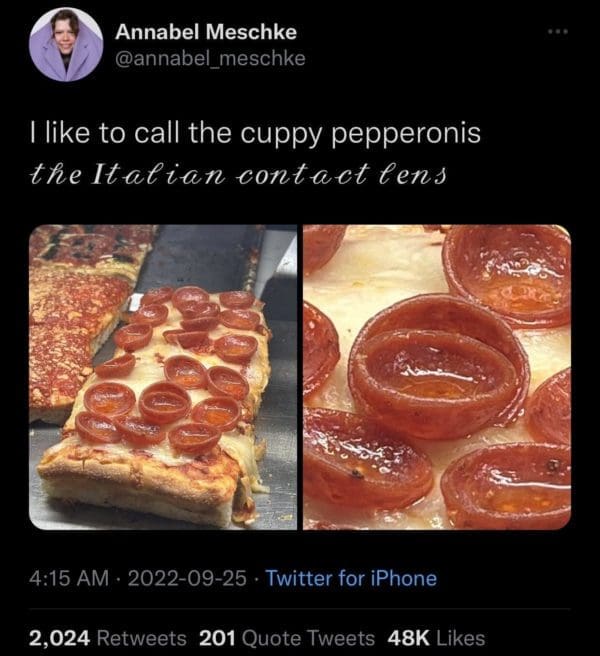
Task: Open Annabel Meschke's profile picture
Action: [66, 45]
